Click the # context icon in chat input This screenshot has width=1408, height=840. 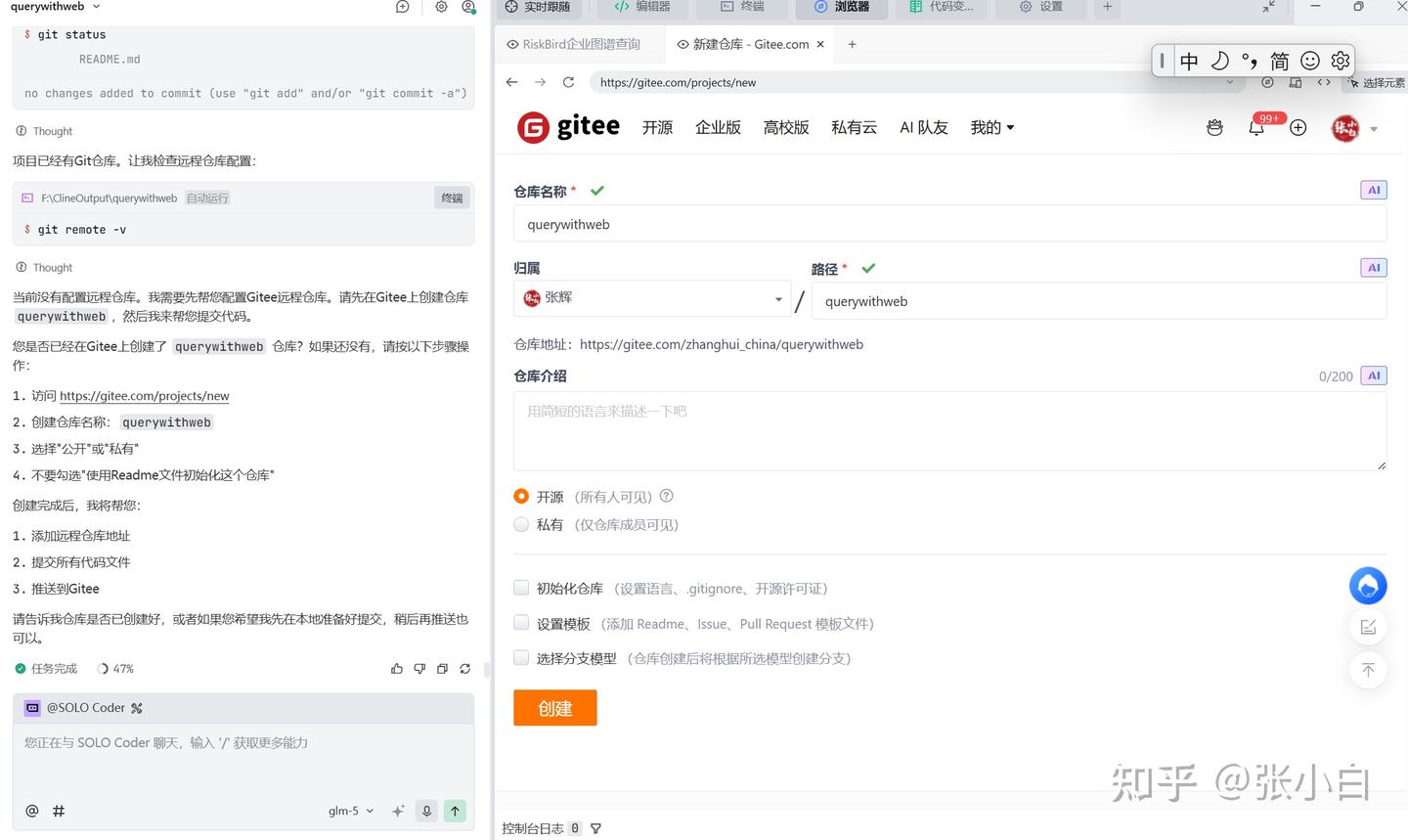point(59,811)
